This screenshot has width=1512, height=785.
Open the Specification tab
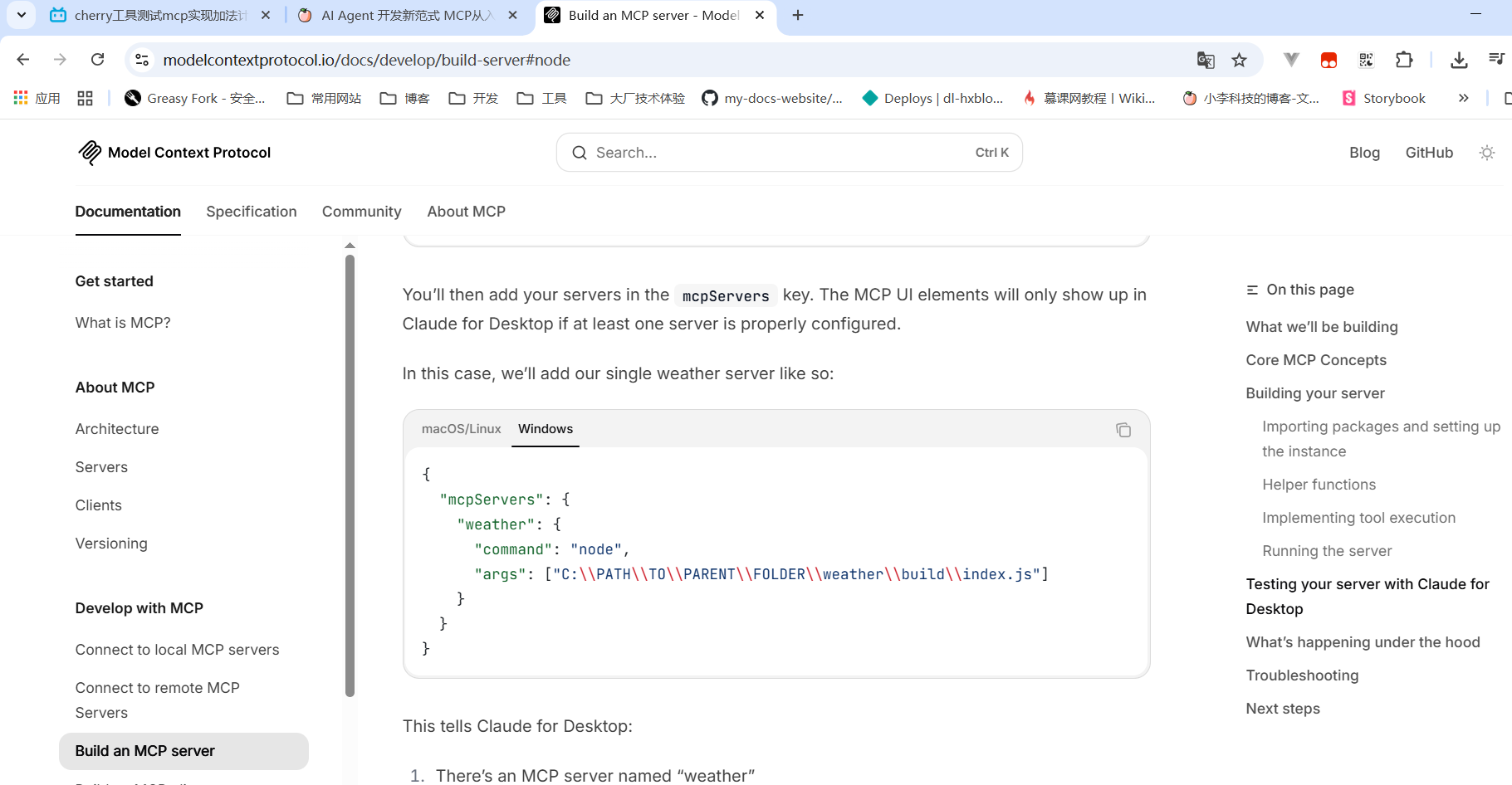(251, 212)
